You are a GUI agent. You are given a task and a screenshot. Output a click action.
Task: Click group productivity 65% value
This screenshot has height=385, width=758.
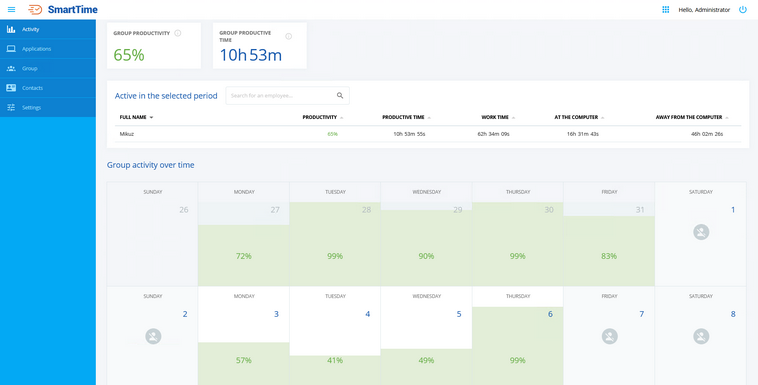click(129, 55)
